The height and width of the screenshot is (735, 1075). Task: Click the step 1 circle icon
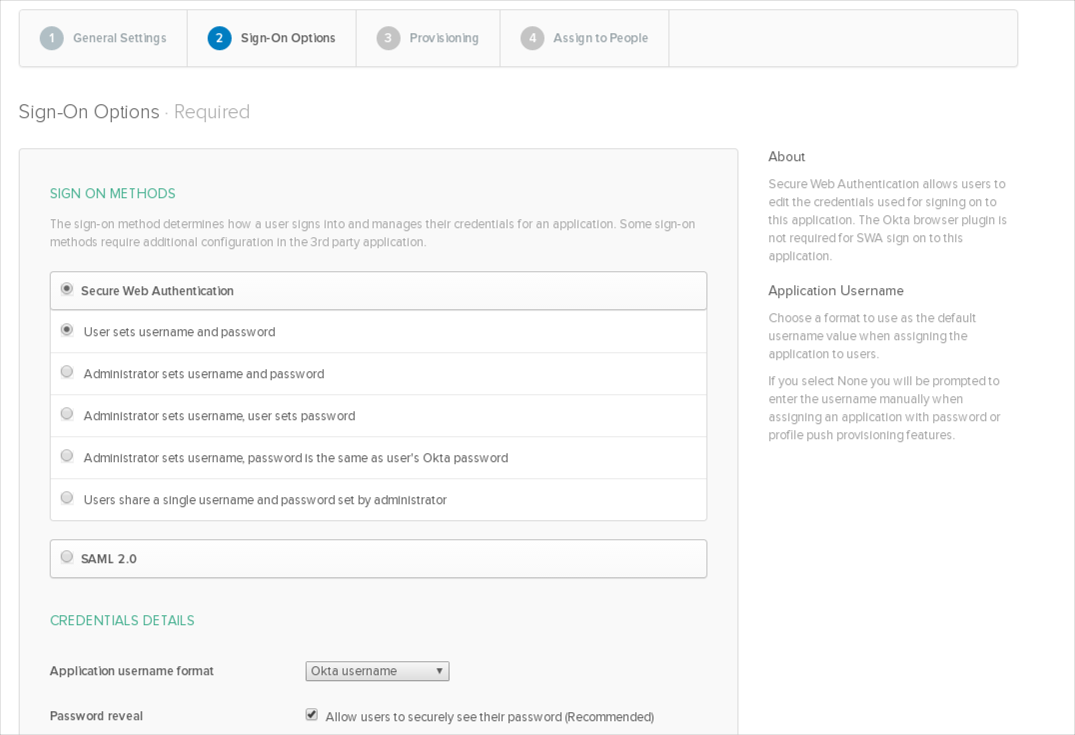point(51,38)
